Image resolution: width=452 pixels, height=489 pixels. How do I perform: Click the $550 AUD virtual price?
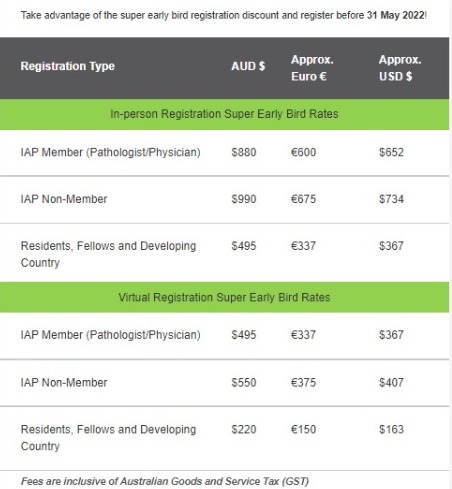tap(244, 382)
